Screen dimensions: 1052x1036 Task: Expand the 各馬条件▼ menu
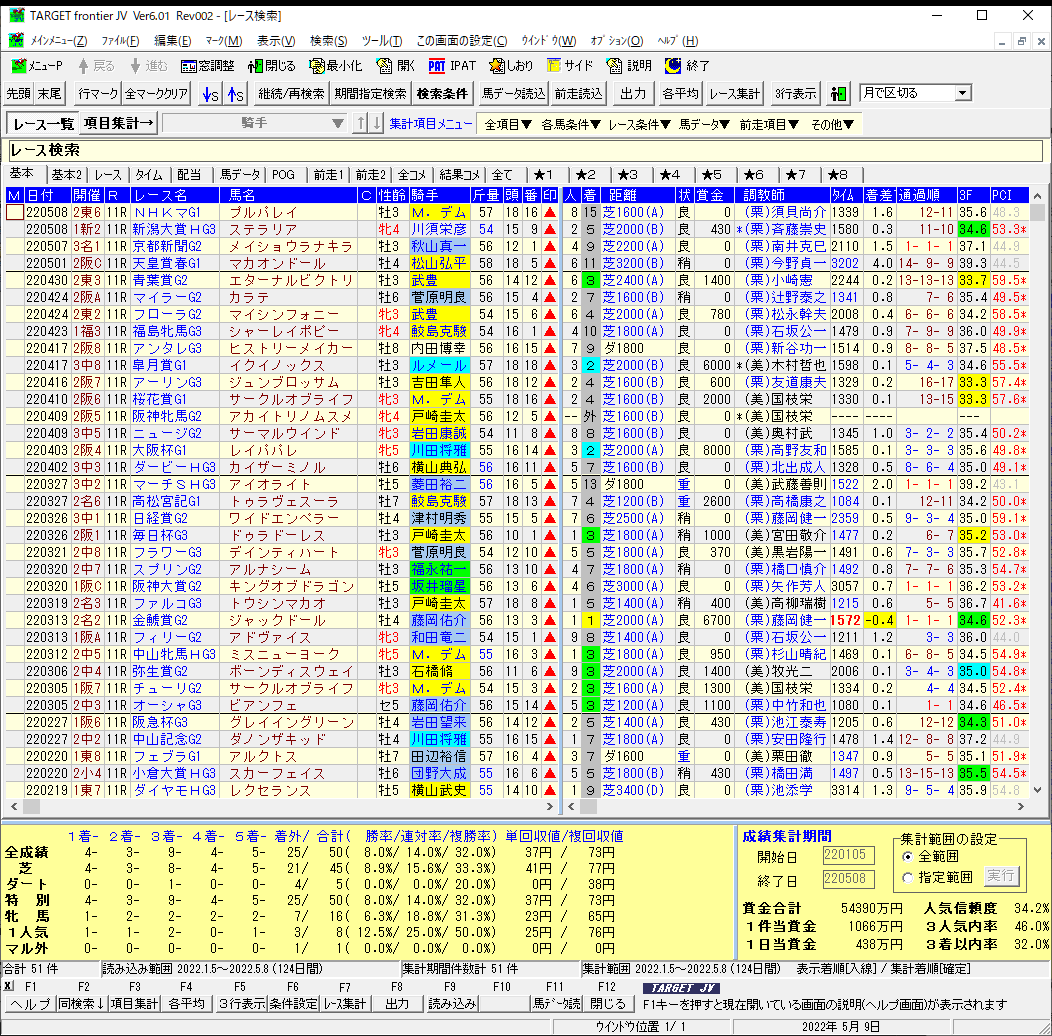click(570, 124)
